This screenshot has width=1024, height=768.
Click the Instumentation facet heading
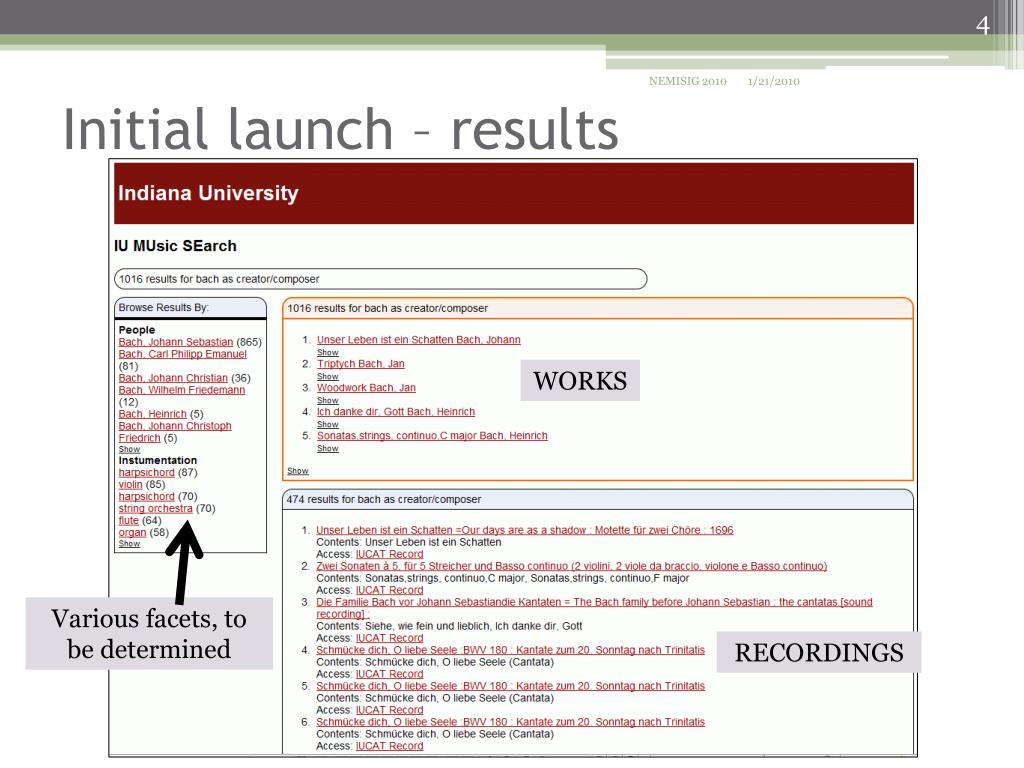point(157,460)
